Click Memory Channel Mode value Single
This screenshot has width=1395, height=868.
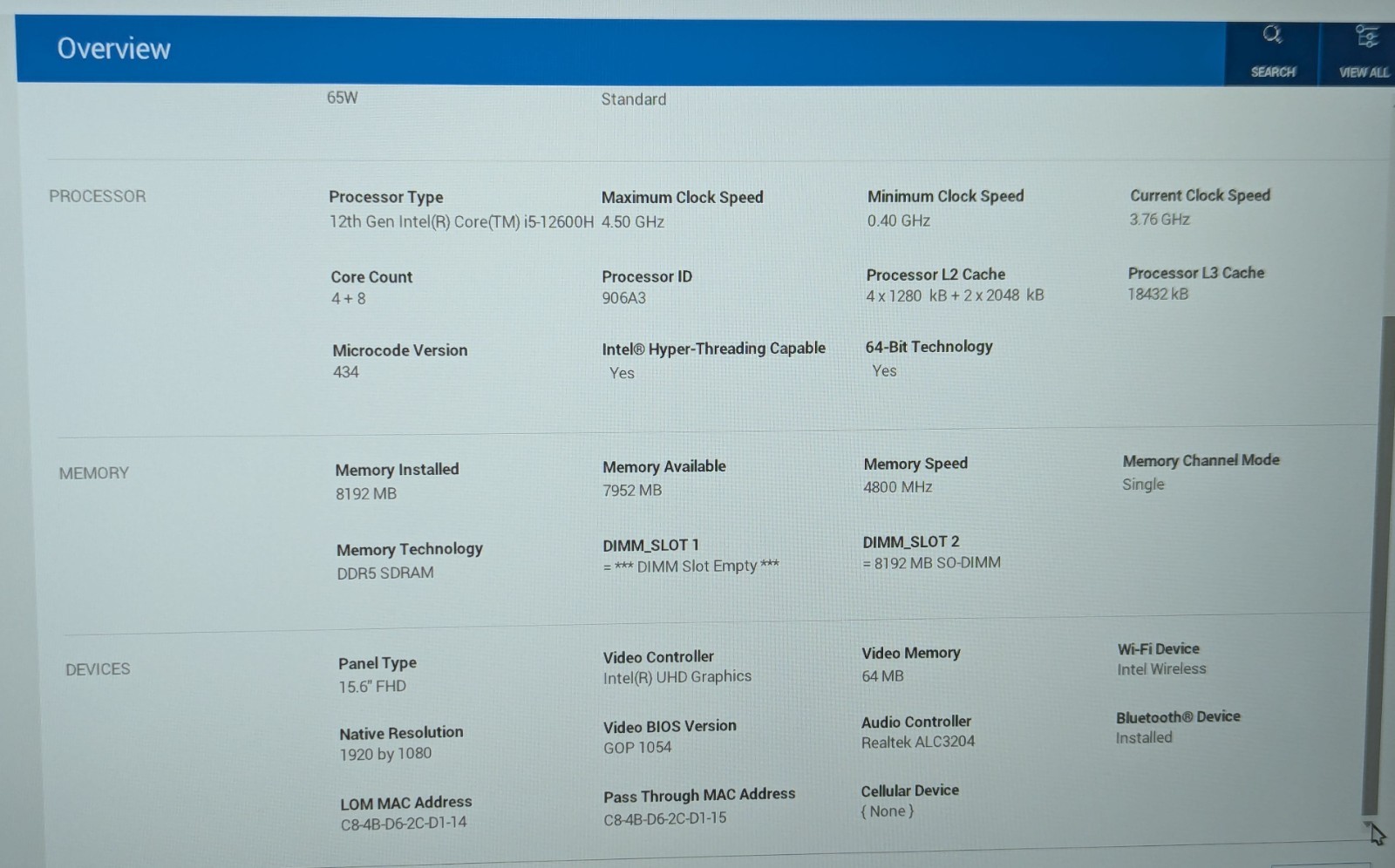point(1143,485)
